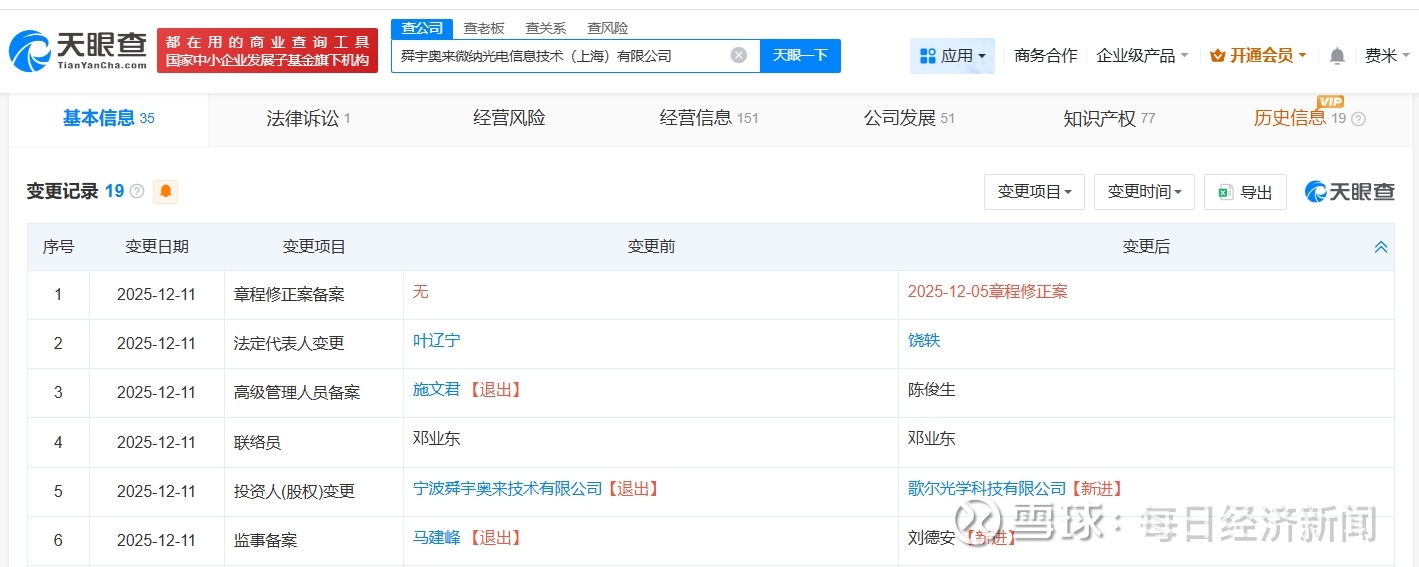
Task: Click the orange alert bell next to 变更记录
Action: (165, 191)
